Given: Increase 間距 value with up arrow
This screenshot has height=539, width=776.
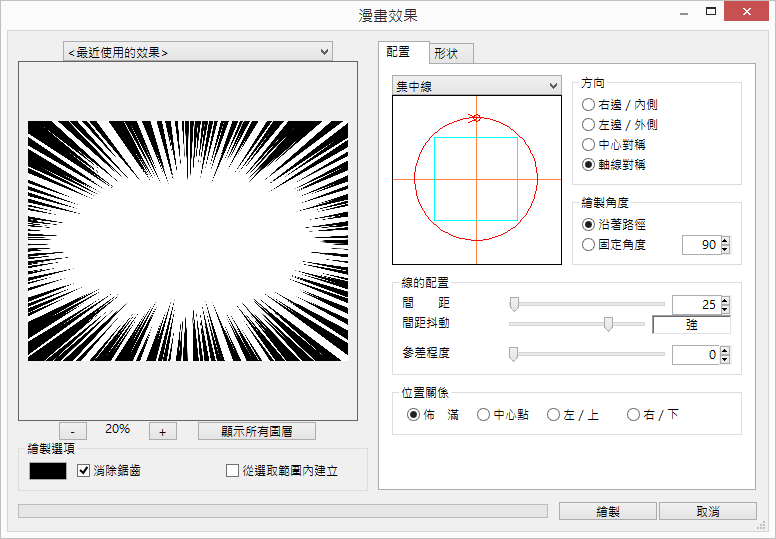Looking at the screenshot, I should pyautogui.click(x=725, y=300).
